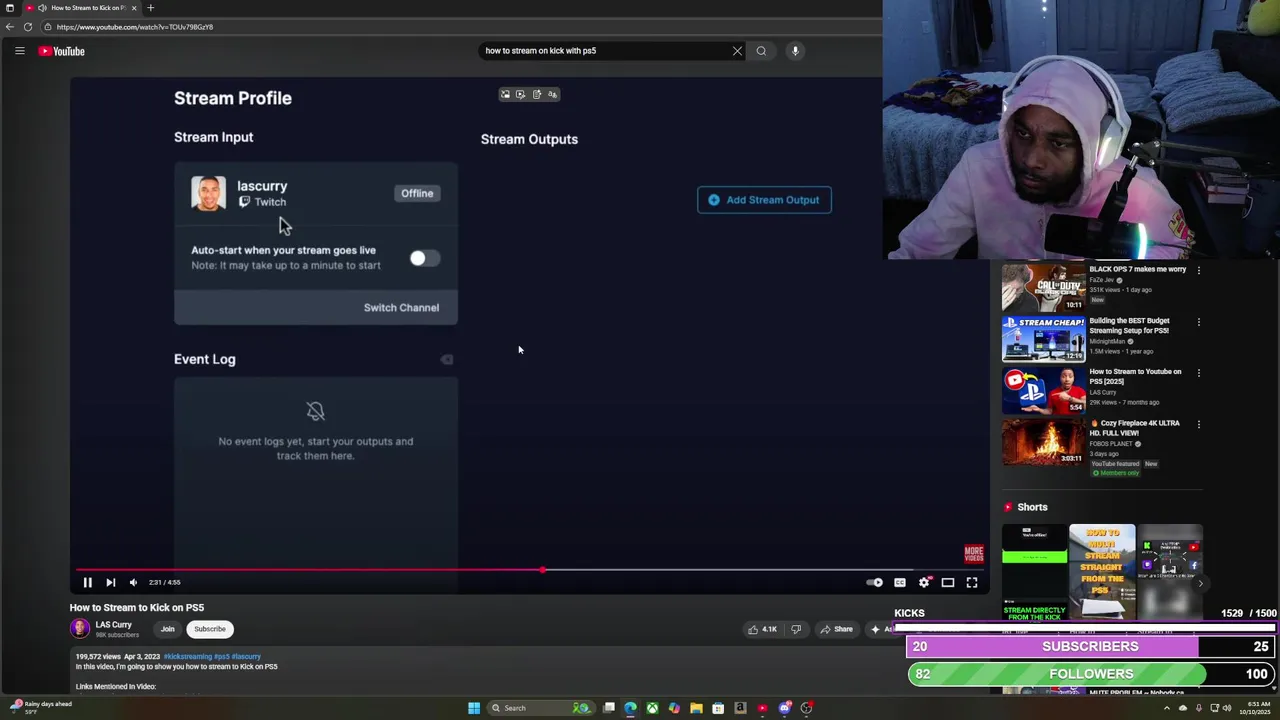Open the weather widget Rainy days ahead
Screen dimensions: 1280x720
tap(40, 707)
